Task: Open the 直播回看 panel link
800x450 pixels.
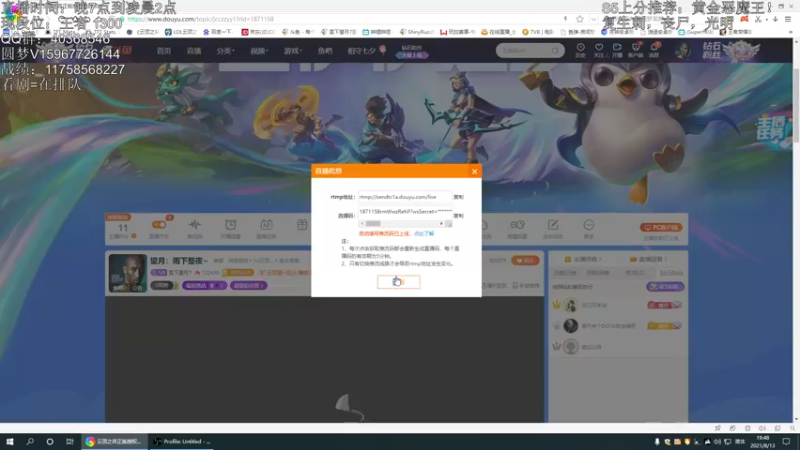Action: [648, 259]
